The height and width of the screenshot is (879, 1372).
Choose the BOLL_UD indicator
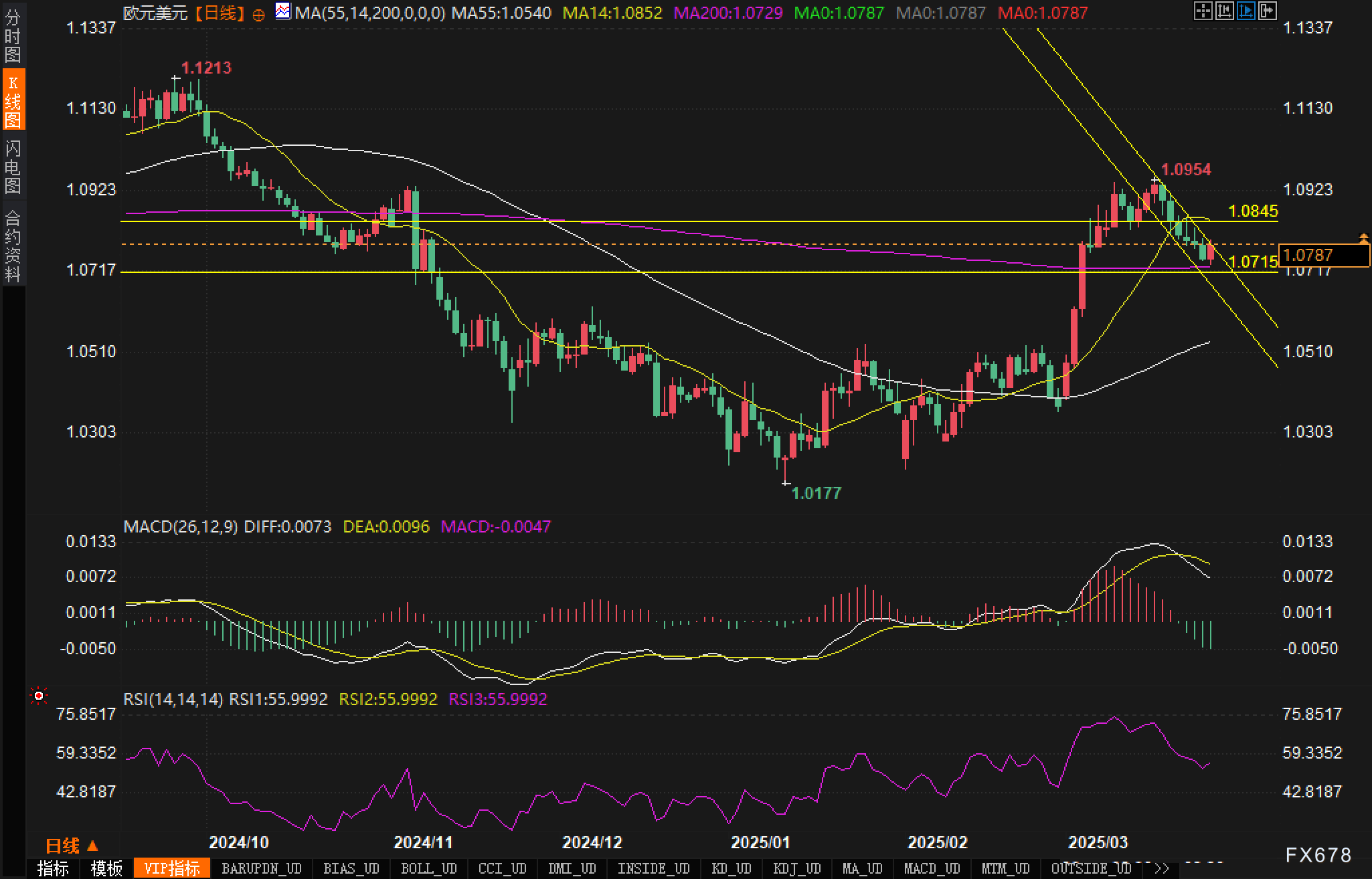click(428, 868)
